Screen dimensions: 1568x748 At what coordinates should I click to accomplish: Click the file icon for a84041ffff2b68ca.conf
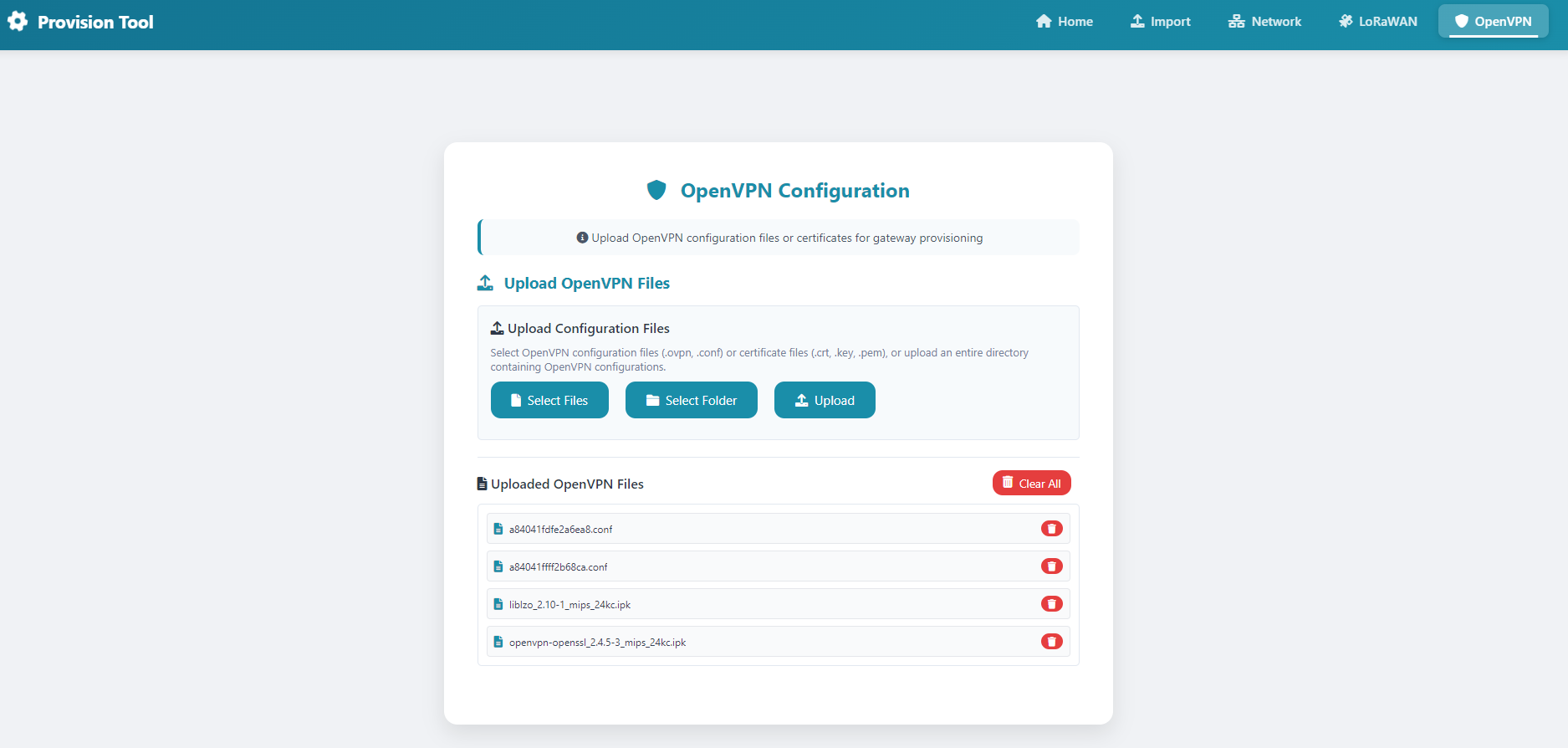coord(498,566)
